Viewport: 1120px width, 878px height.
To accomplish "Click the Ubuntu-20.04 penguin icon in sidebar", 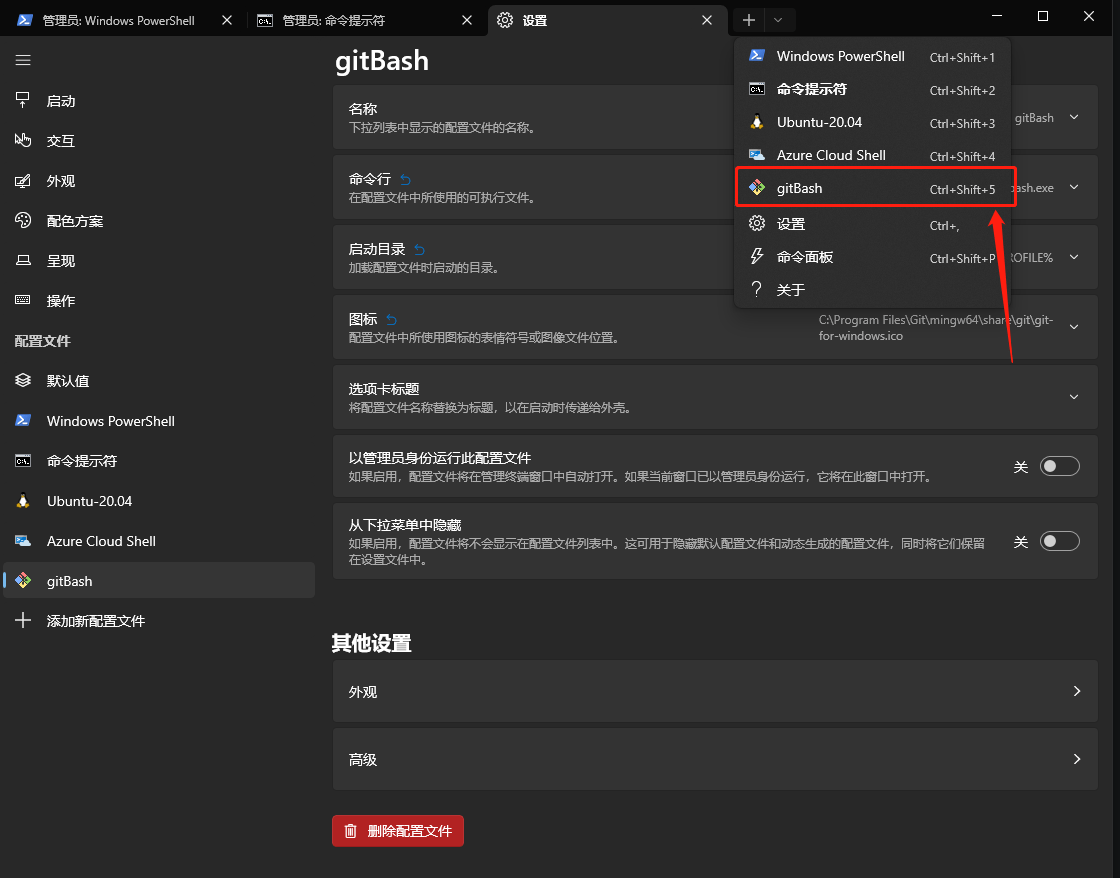I will (x=23, y=501).
